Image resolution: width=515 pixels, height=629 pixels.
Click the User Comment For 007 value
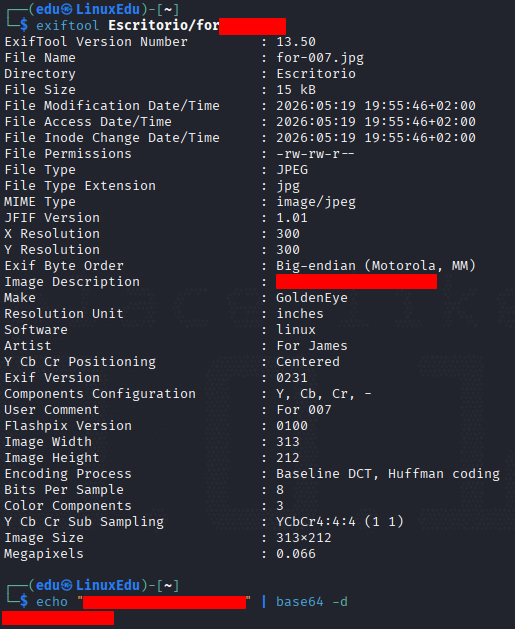[304, 410]
